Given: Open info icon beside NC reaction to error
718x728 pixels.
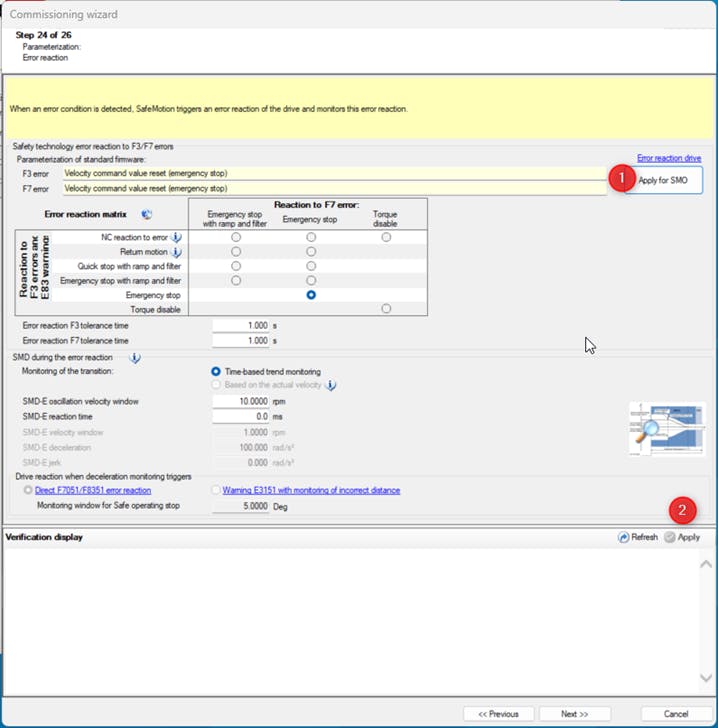Looking at the screenshot, I should [176, 237].
